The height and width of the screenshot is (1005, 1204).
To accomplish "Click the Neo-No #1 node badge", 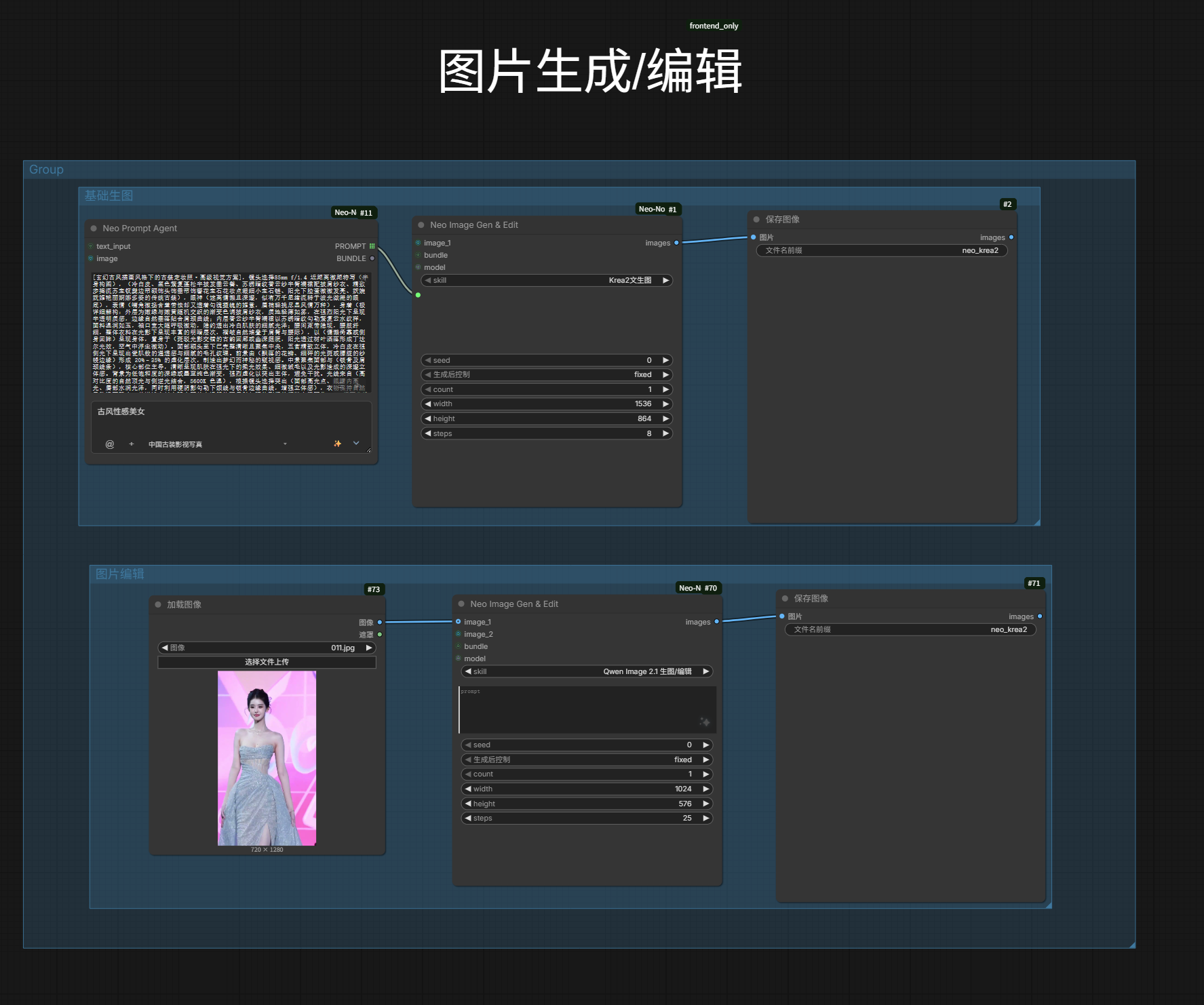I will click(657, 209).
